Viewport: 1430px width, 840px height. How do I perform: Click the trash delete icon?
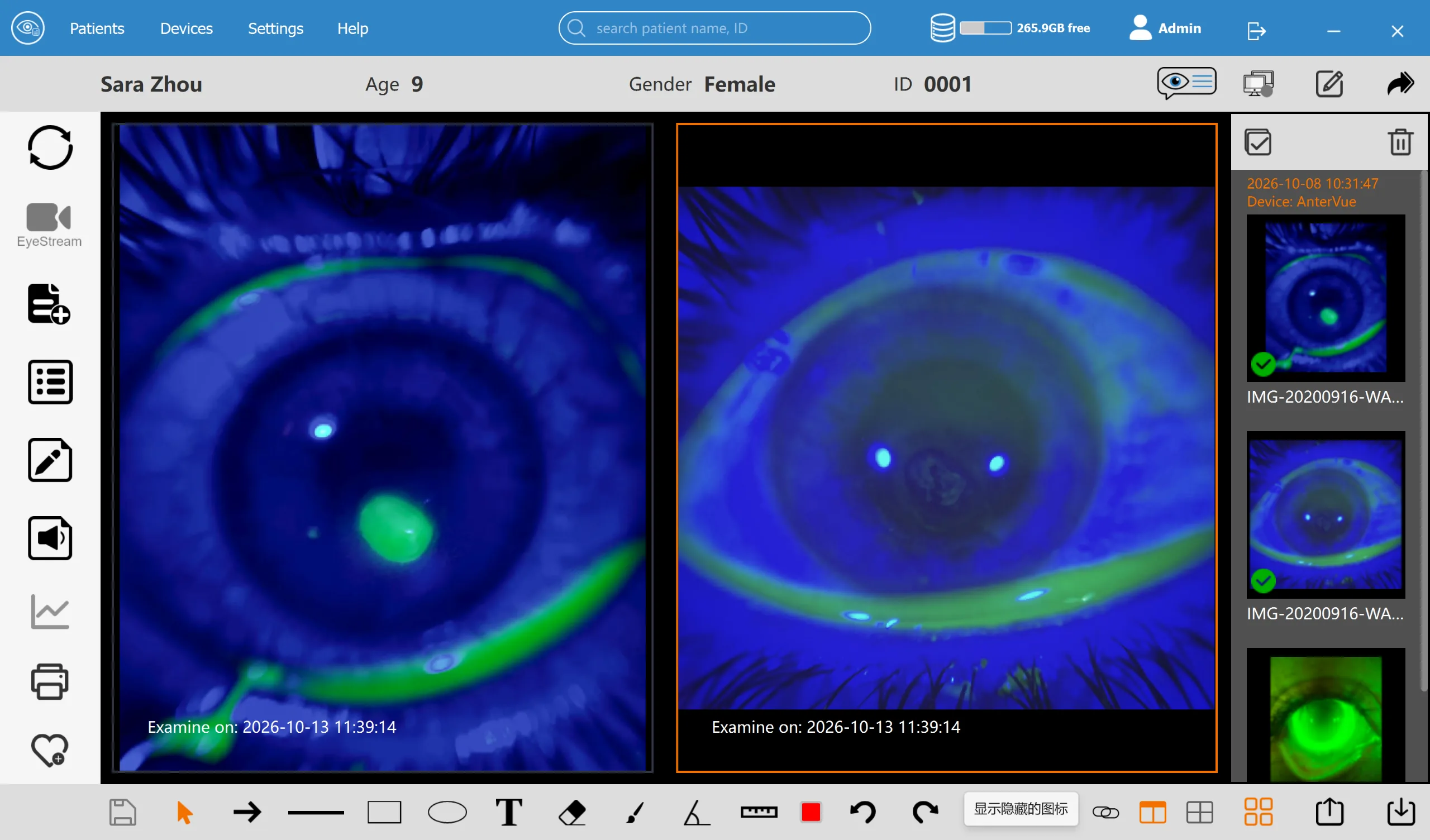coord(1400,142)
